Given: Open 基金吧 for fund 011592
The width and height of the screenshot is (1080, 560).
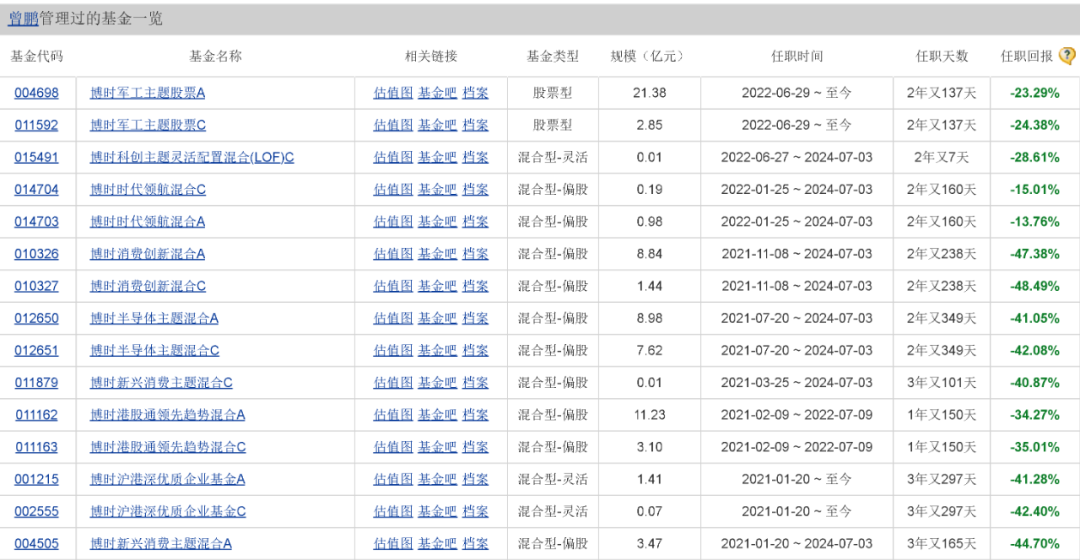Looking at the screenshot, I should point(437,125).
